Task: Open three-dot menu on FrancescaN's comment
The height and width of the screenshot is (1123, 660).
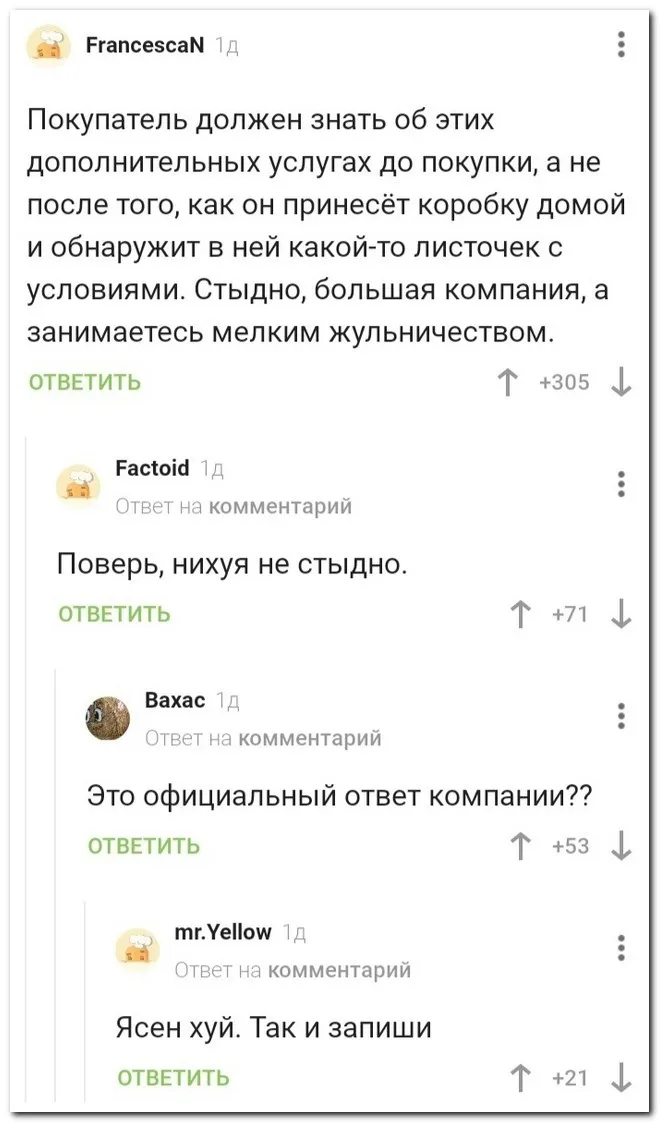Action: tap(621, 45)
